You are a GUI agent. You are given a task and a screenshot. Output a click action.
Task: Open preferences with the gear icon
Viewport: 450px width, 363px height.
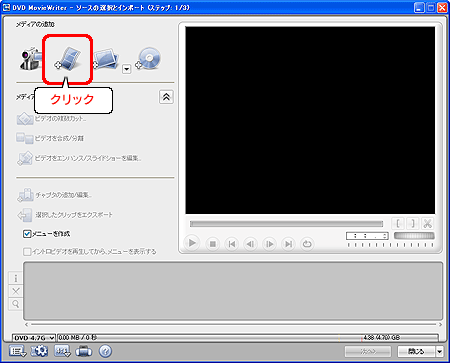point(39,351)
